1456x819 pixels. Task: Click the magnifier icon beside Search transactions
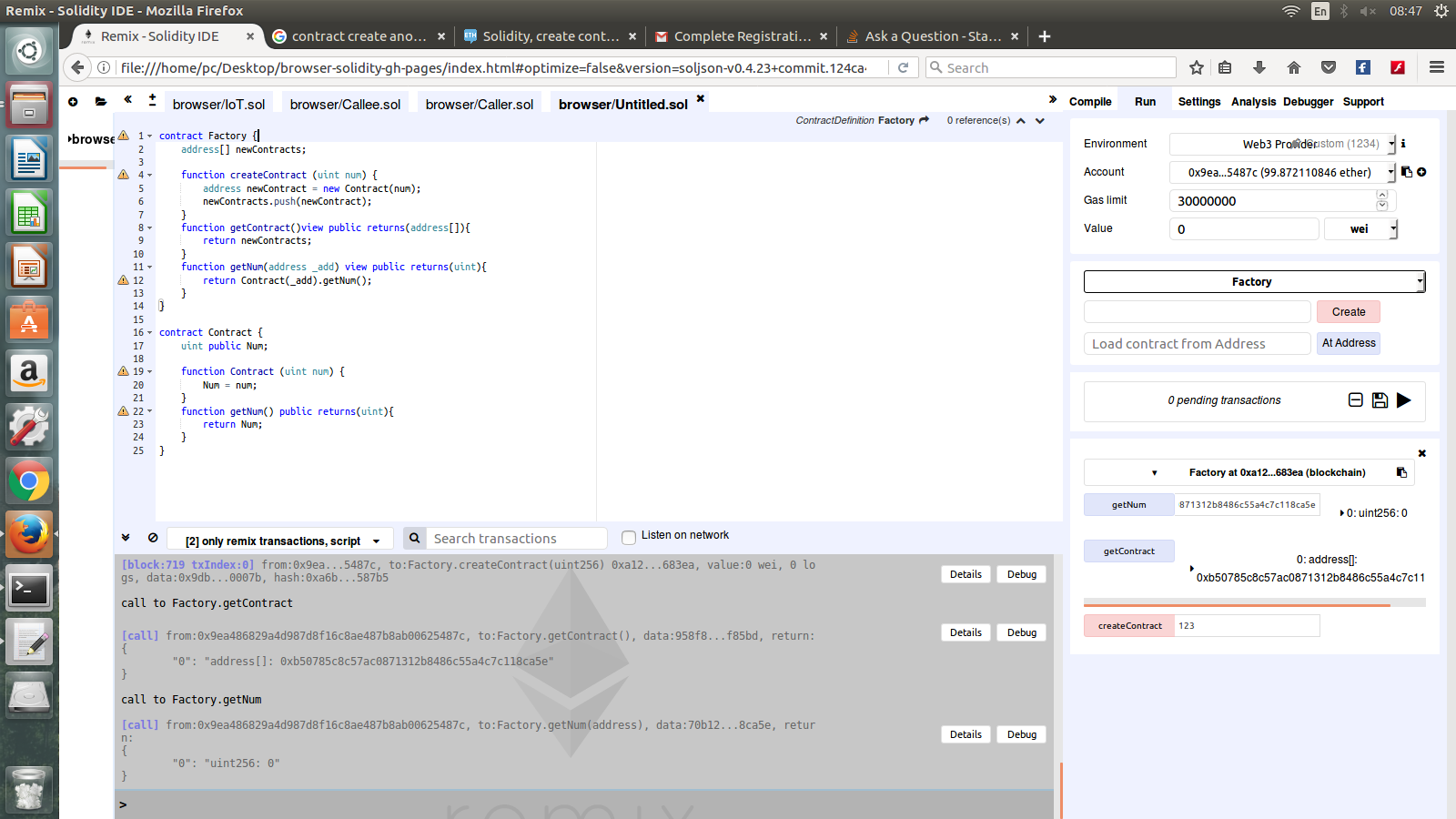point(414,538)
